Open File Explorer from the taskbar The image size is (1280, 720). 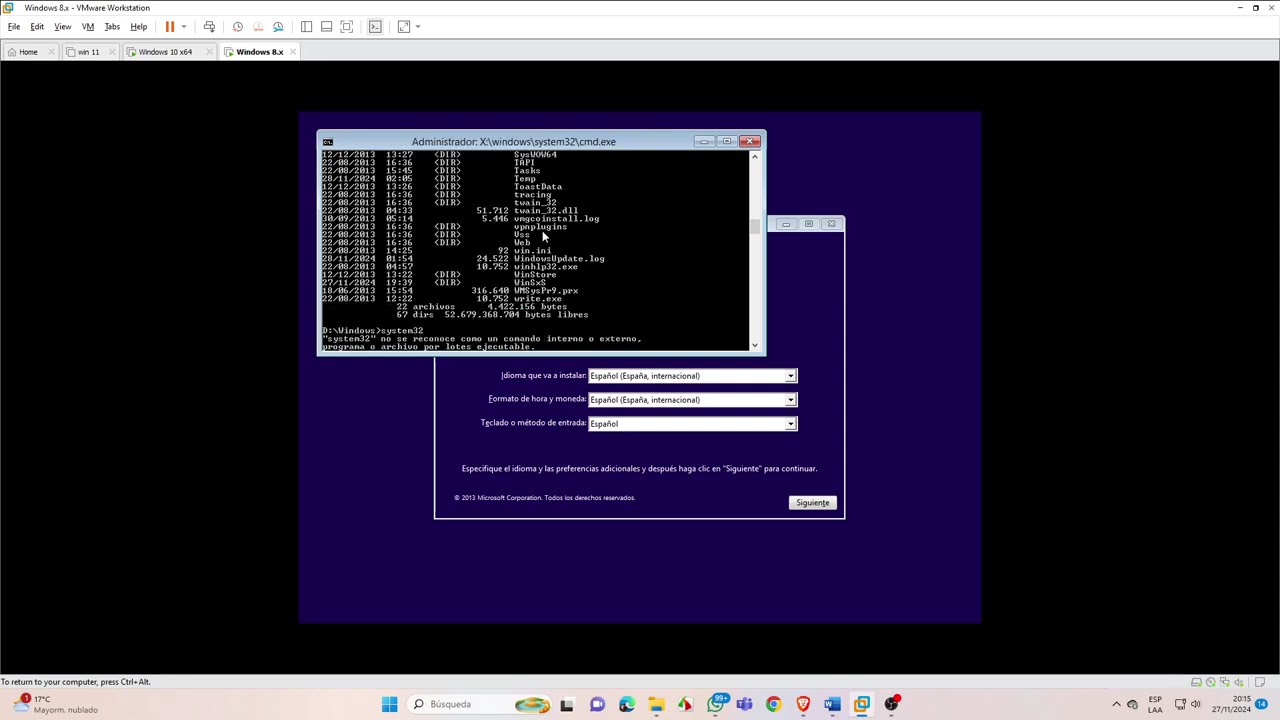point(656,704)
